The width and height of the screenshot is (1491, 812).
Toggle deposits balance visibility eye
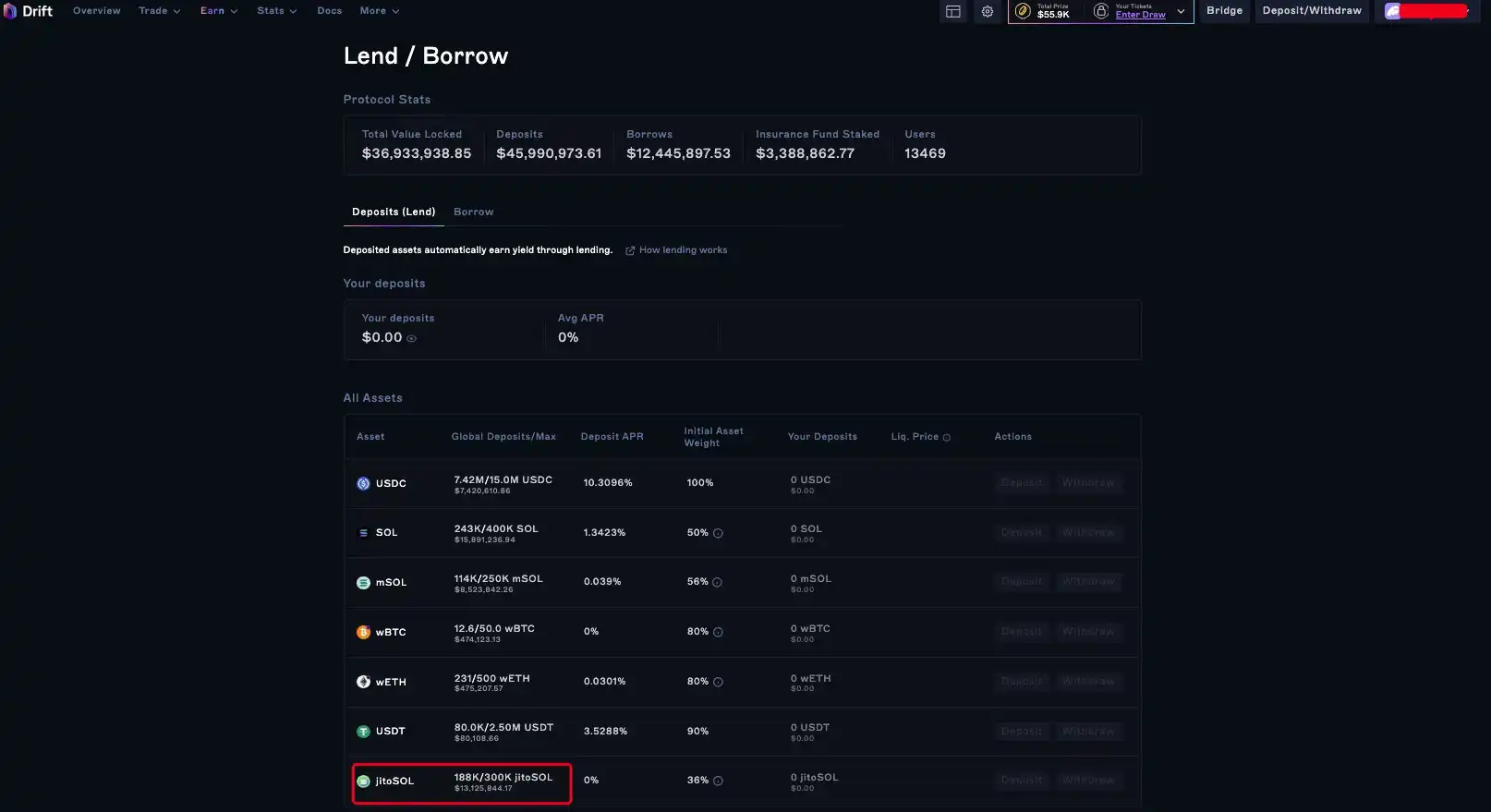click(x=411, y=338)
